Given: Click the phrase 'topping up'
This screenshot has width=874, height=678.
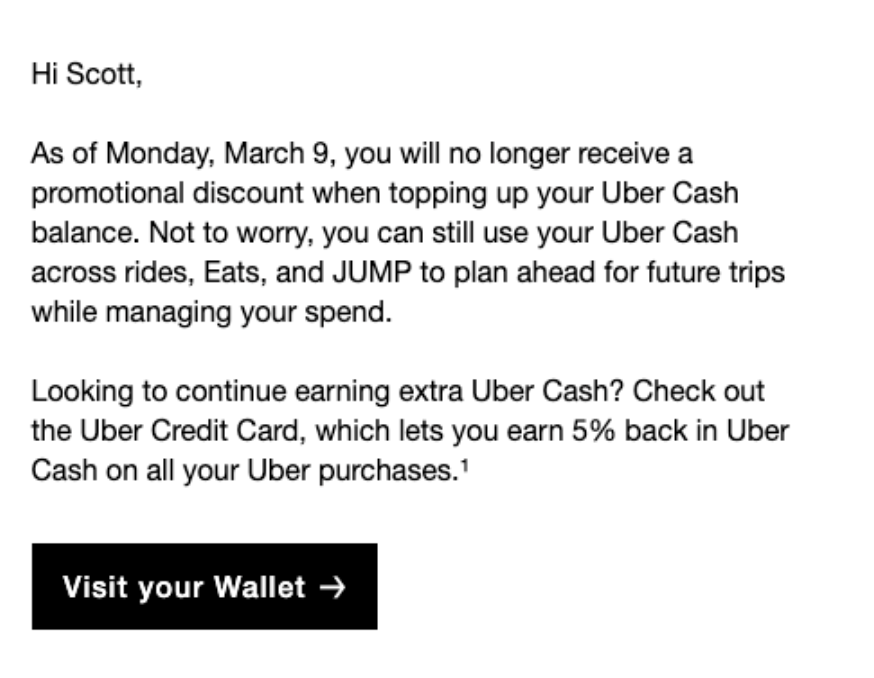Looking at the screenshot, I should click(x=458, y=195).
